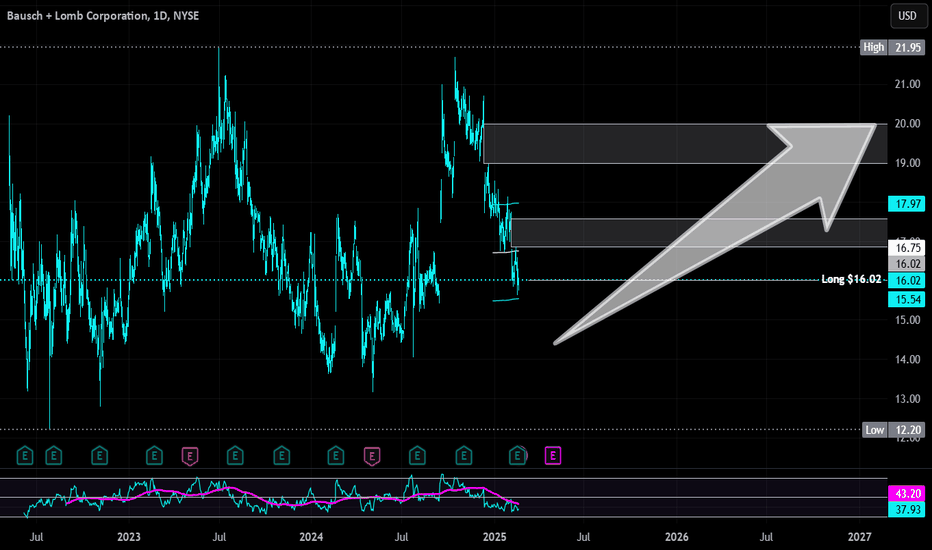Image resolution: width=932 pixels, height=550 pixels.
Task: Open the pink earnings marker between 2023 and Jul 2023
Action: click(190, 456)
